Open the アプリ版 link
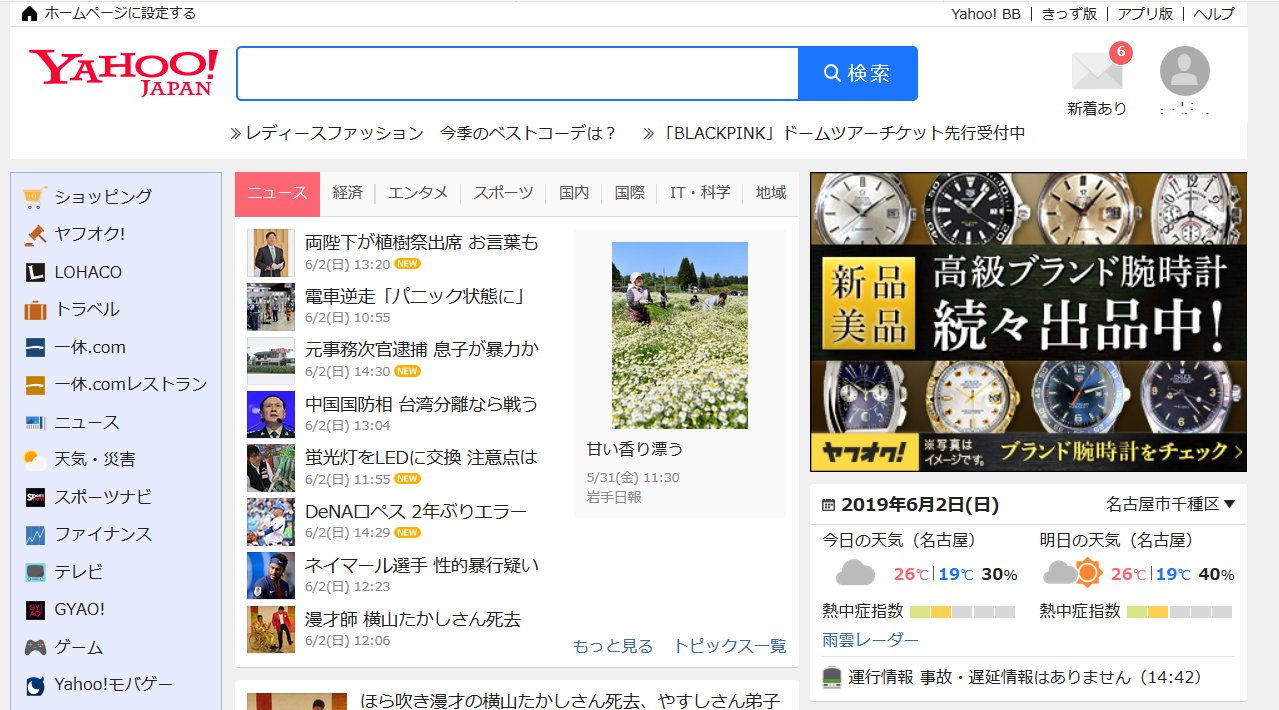 point(1145,14)
